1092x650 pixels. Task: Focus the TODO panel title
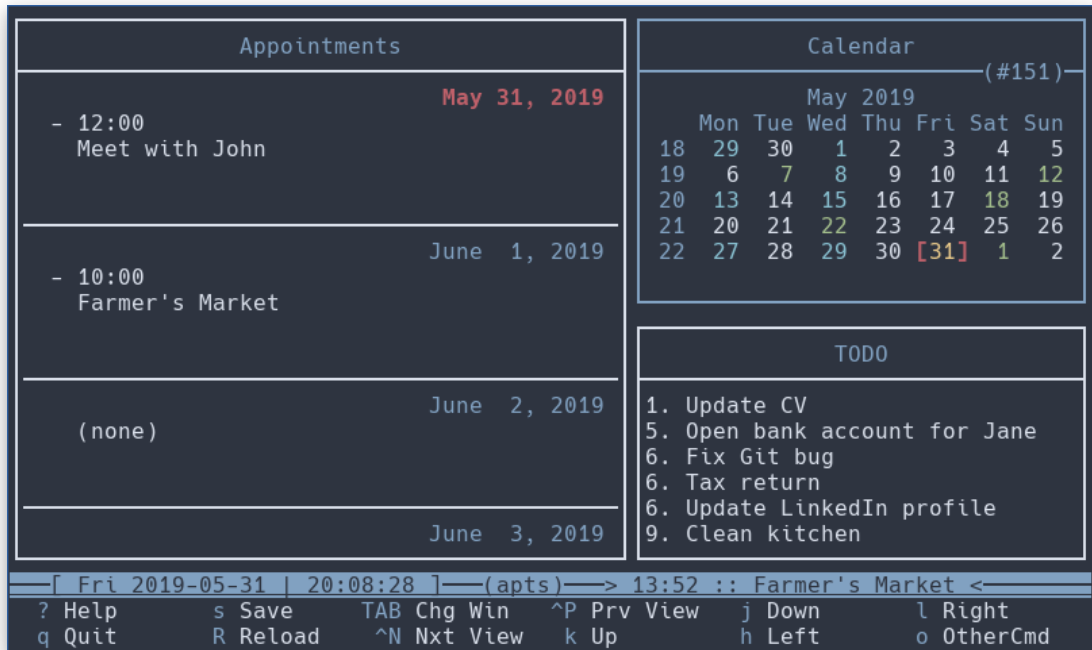(861, 354)
